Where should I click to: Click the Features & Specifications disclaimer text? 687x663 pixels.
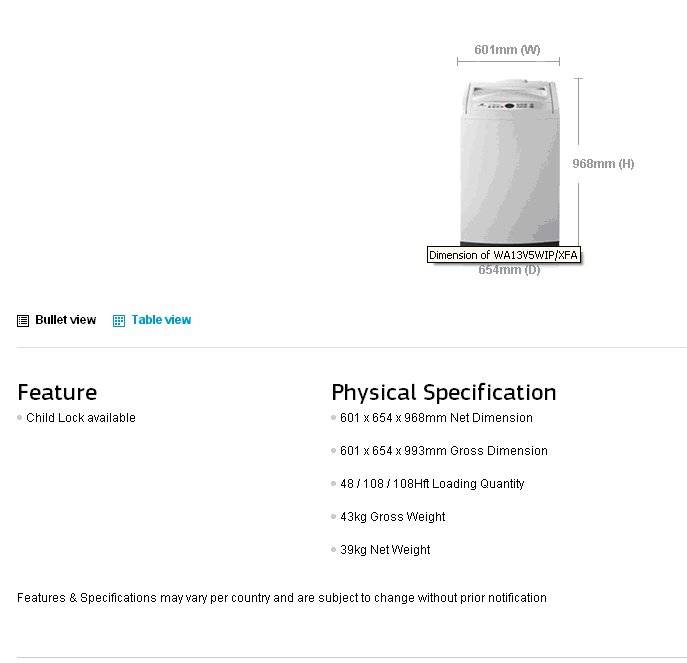pos(282,598)
